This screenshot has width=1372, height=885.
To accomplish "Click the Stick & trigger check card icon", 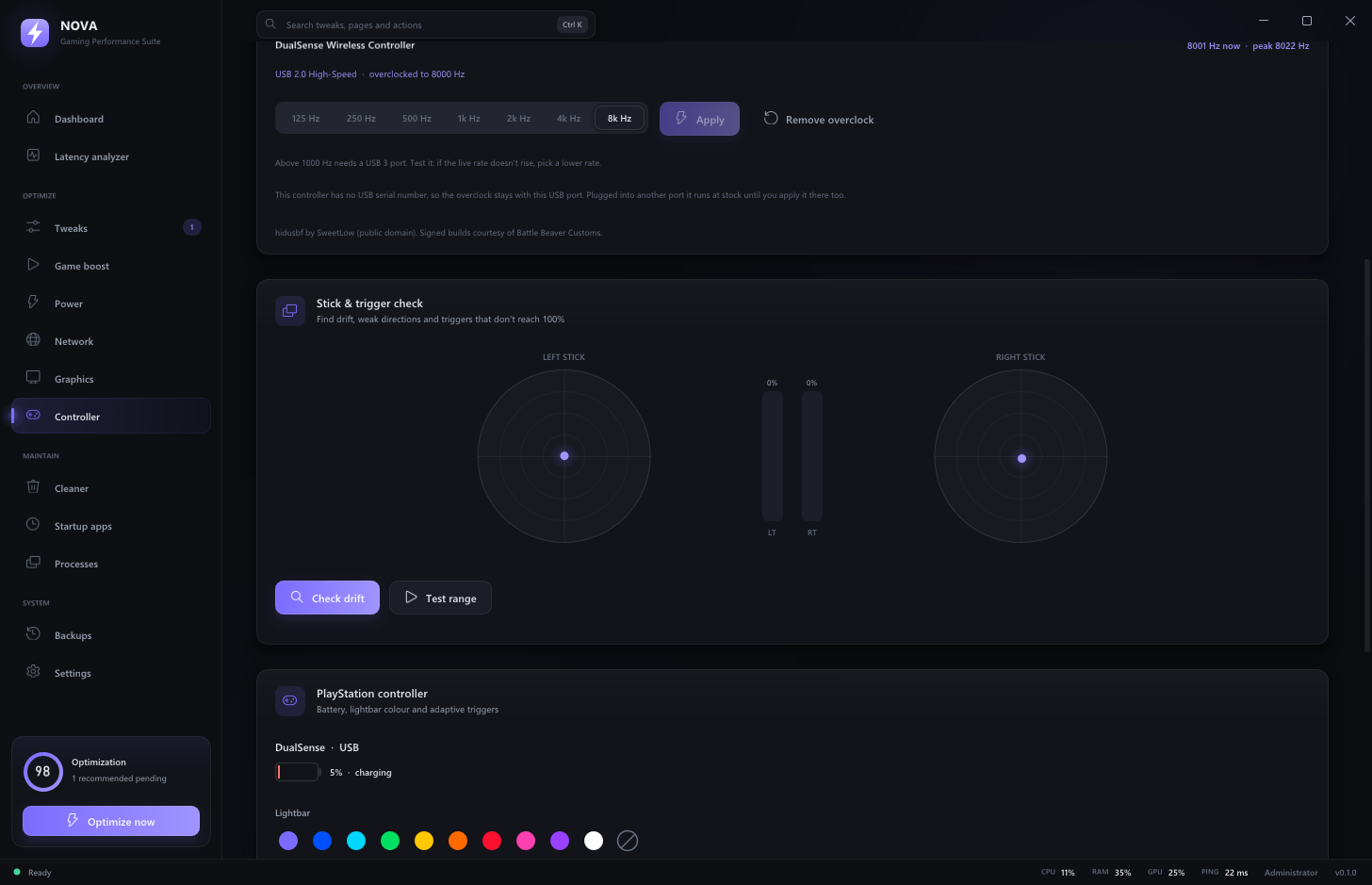I will pos(290,311).
